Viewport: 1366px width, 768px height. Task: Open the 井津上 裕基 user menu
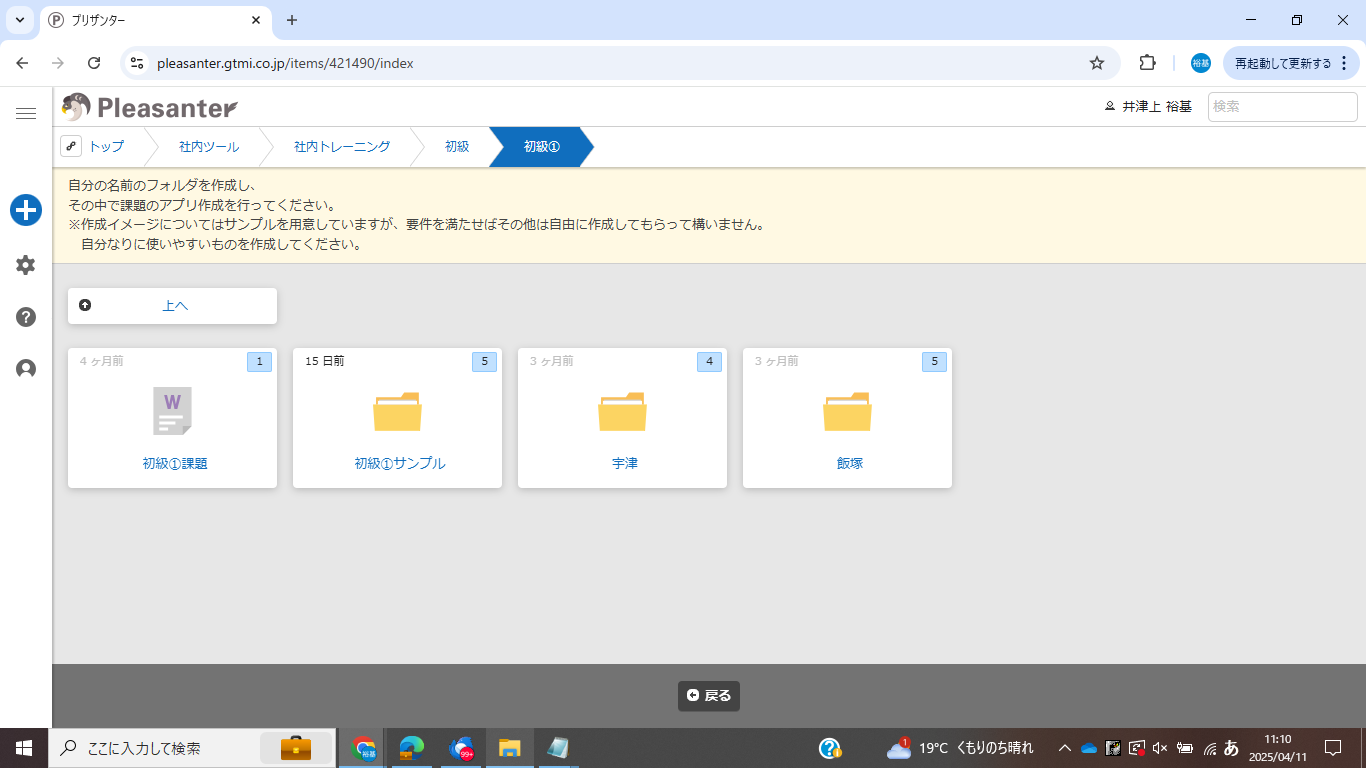[1148, 107]
